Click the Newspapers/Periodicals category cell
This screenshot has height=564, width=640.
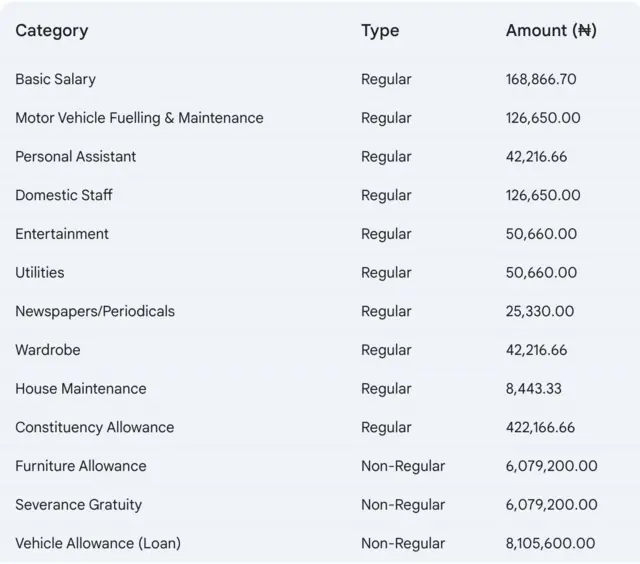(x=95, y=311)
